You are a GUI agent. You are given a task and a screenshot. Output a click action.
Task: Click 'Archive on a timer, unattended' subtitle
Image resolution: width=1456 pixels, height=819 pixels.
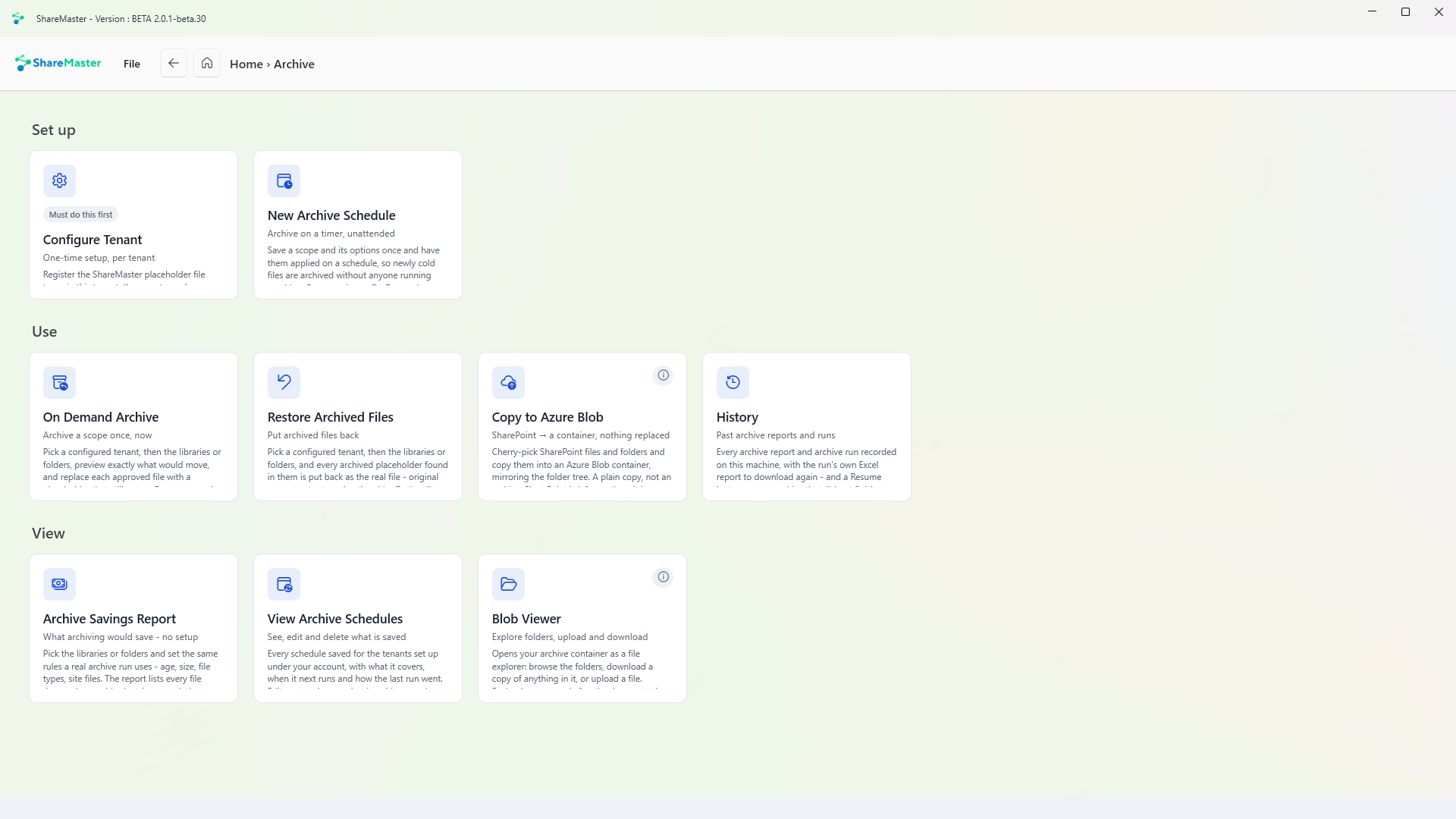click(x=331, y=234)
